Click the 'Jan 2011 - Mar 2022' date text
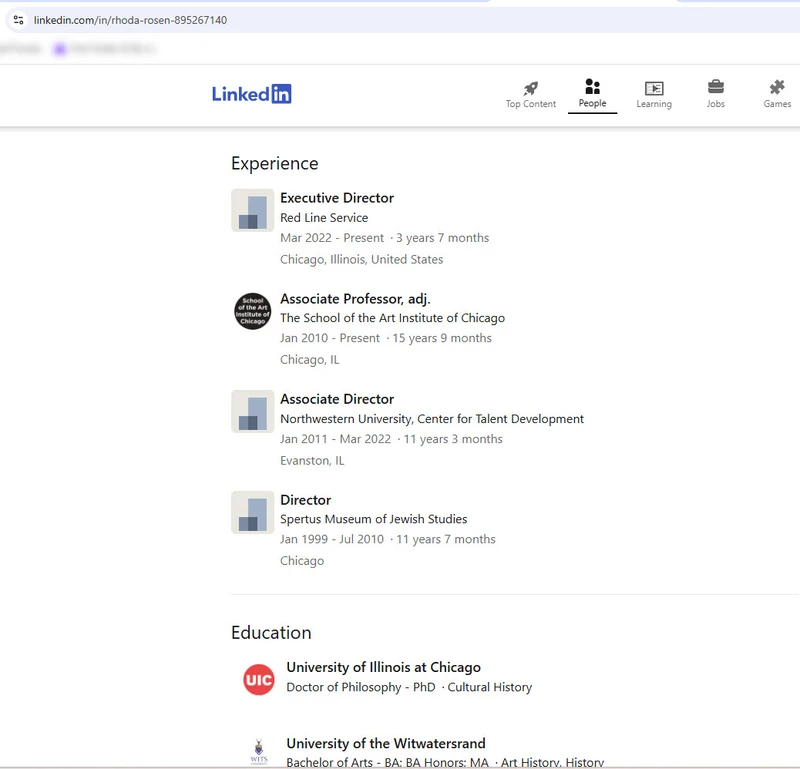Viewport: 800px width, 769px height. point(335,439)
